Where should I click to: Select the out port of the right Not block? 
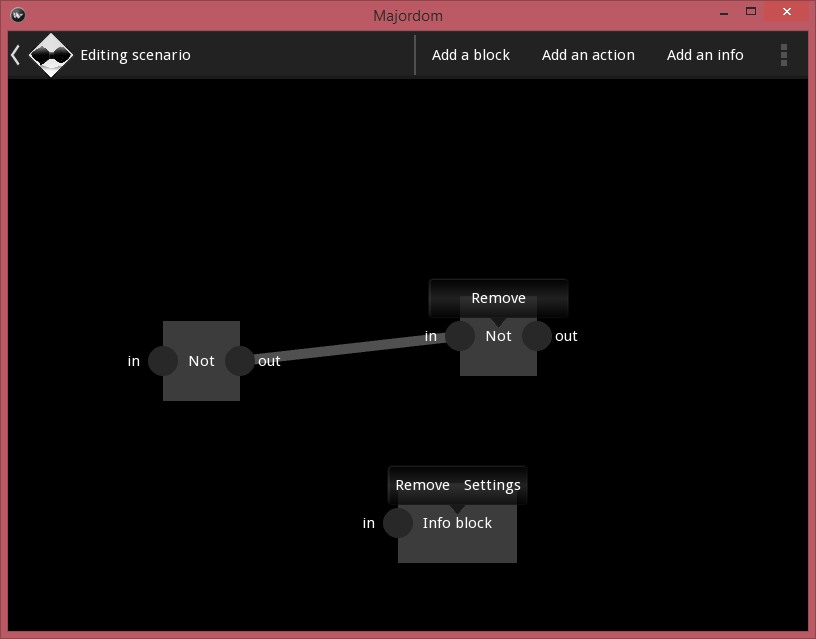[x=538, y=336]
